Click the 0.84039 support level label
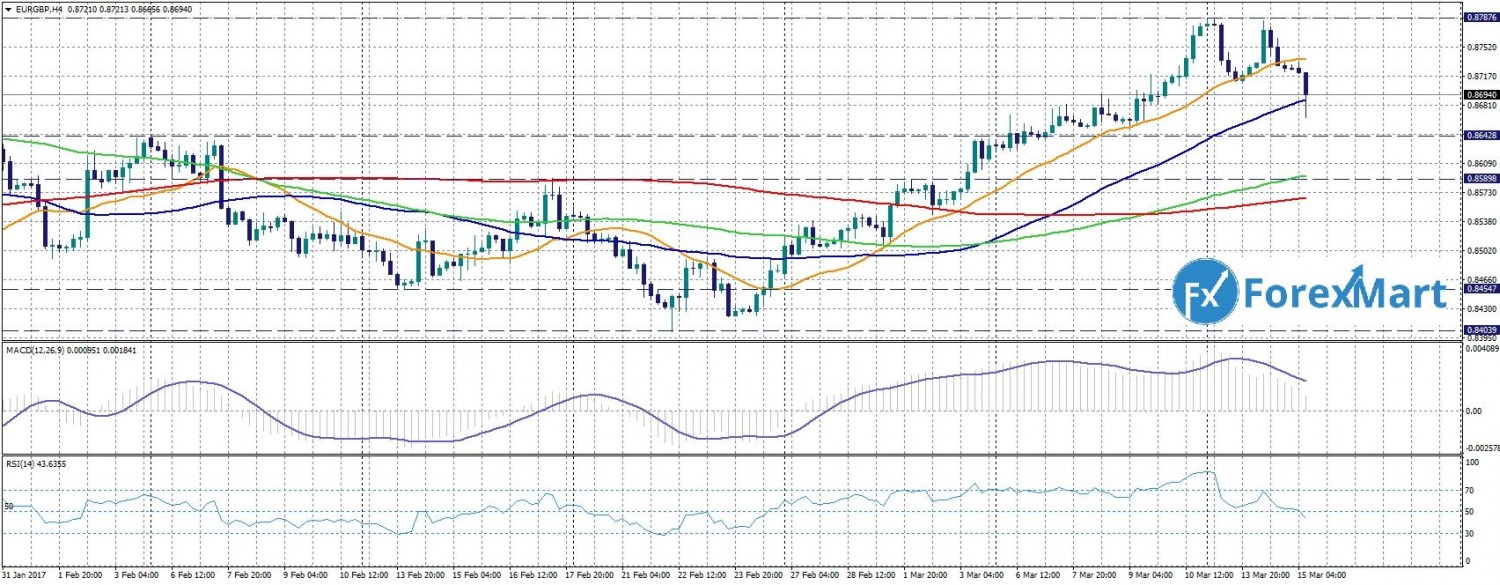The image size is (1500, 585). click(1480, 330)
